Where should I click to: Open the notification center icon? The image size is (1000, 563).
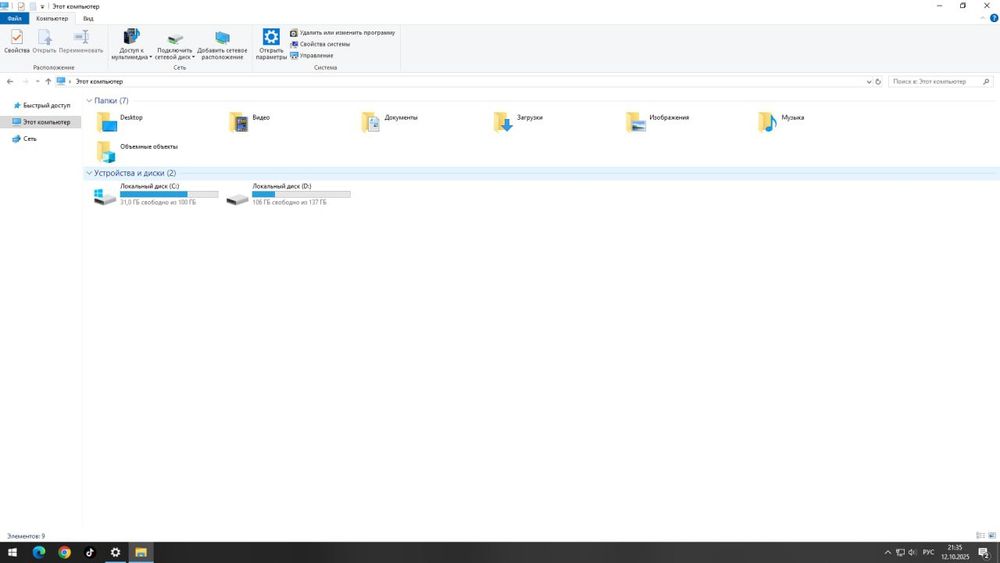pyautogui.click(x=985, y=552)
